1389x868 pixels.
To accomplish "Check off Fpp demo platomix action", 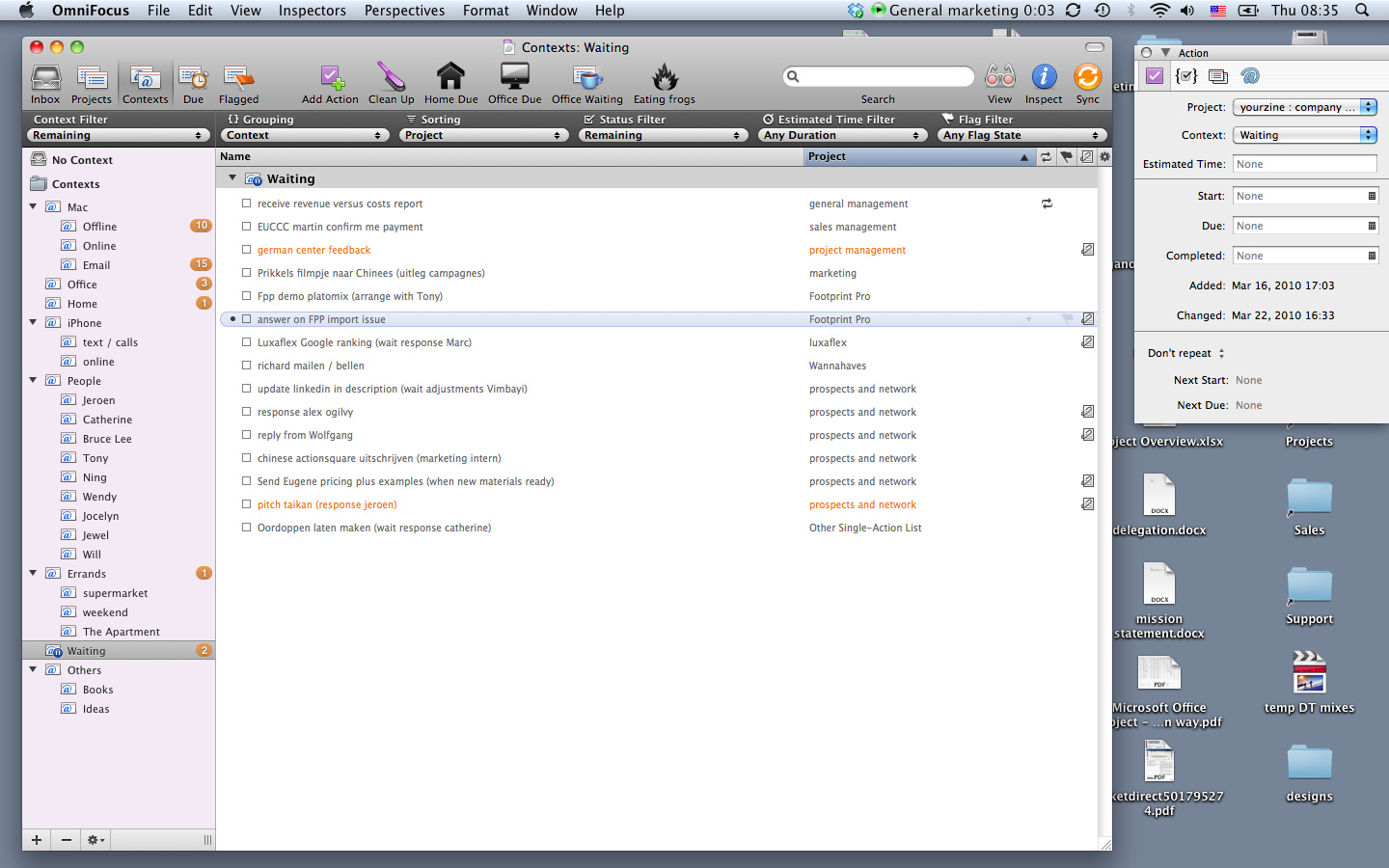I will pyautogui.click(x=246, y=296).
